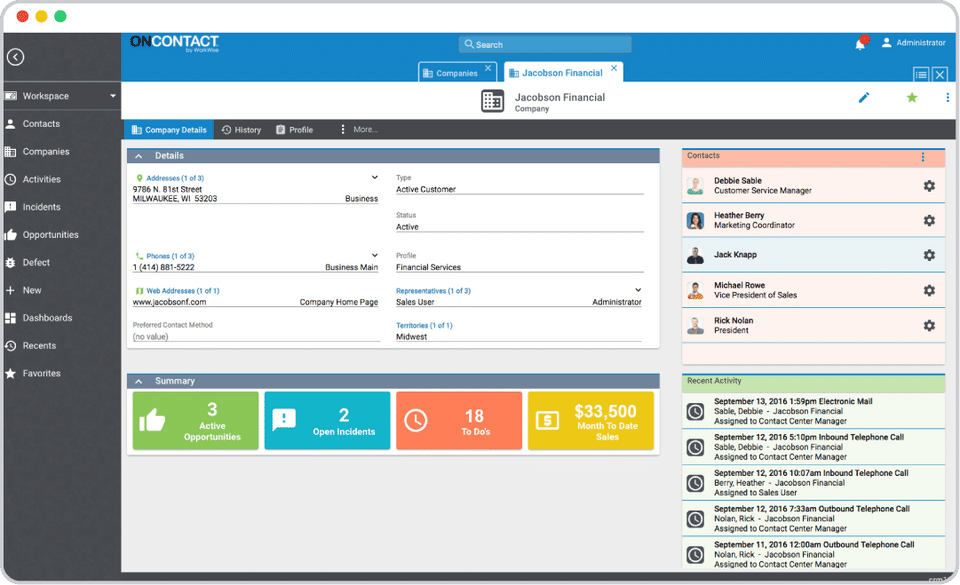Open the Contacts panel three-dot menu

coord(922,157)
